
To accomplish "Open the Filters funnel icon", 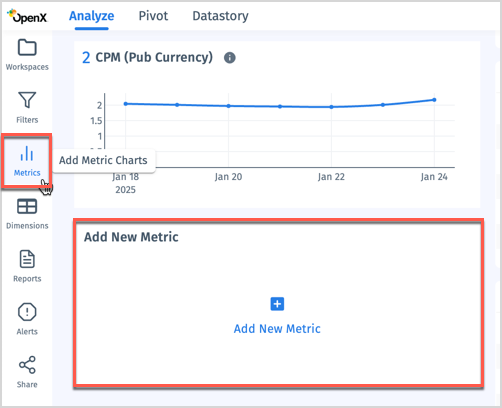I will (27, 100).
